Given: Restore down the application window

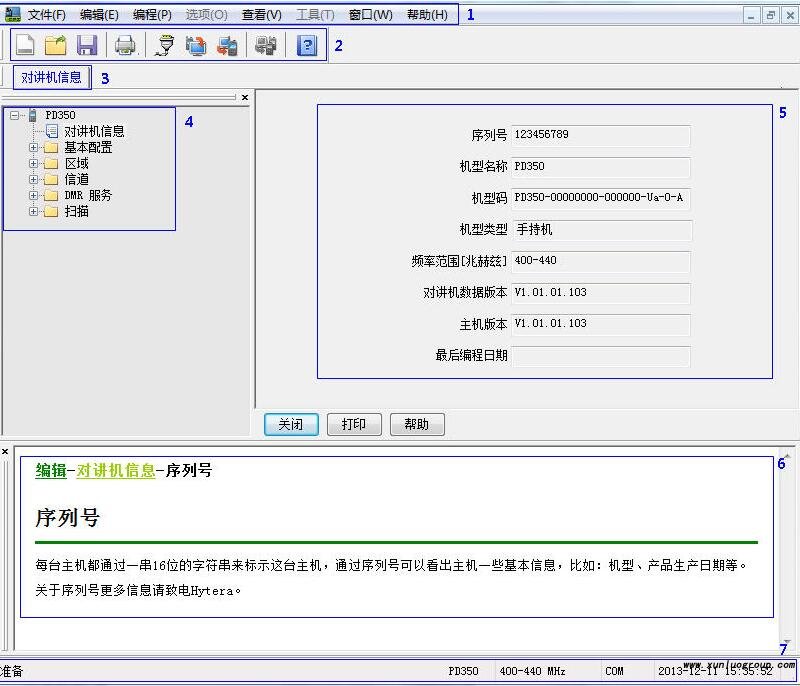Looking at the screenshot, I should coord(770,15).
